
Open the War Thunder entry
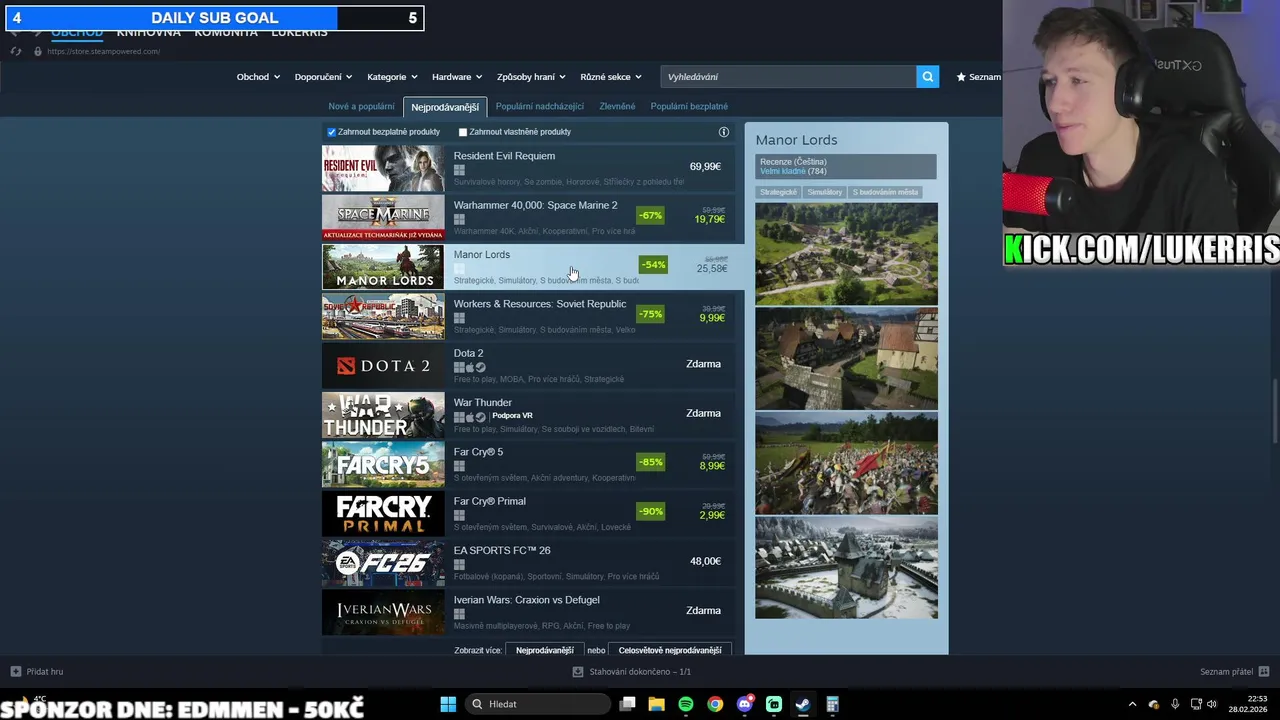(x=528, y=414)
